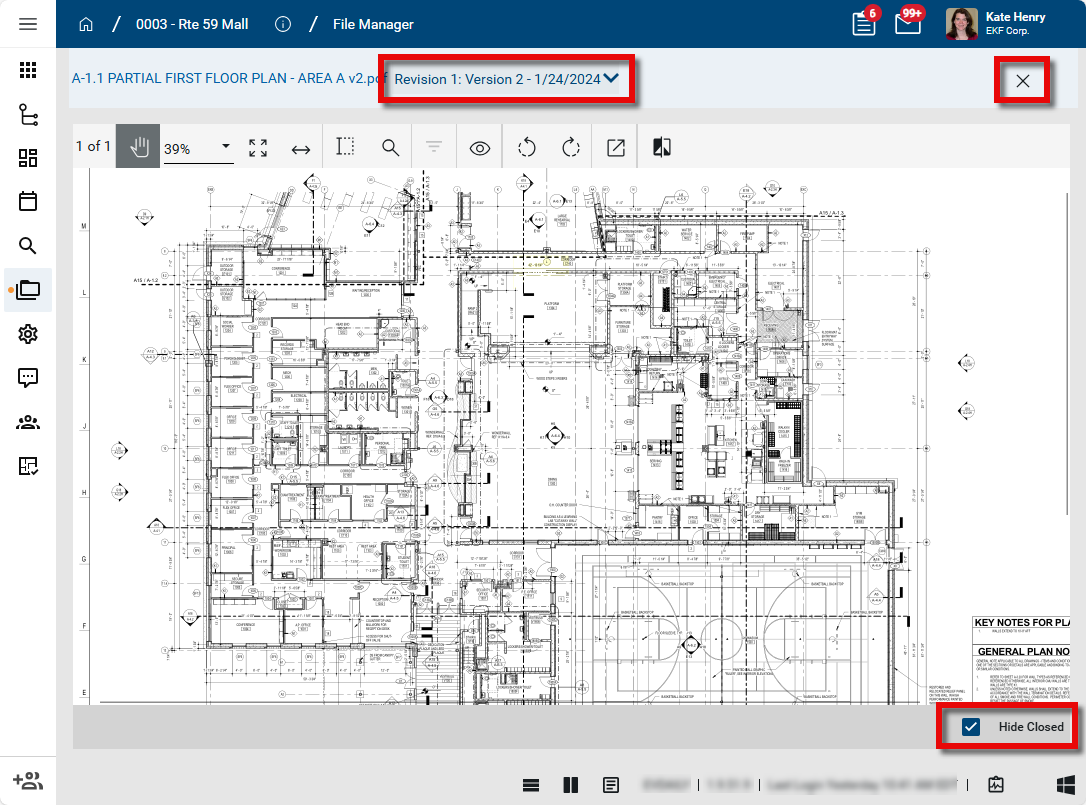Uncheck the Hide Closed checkbox
Image resolution: width=1086 pixels, height=805 pixels.
tap(971, 727)
